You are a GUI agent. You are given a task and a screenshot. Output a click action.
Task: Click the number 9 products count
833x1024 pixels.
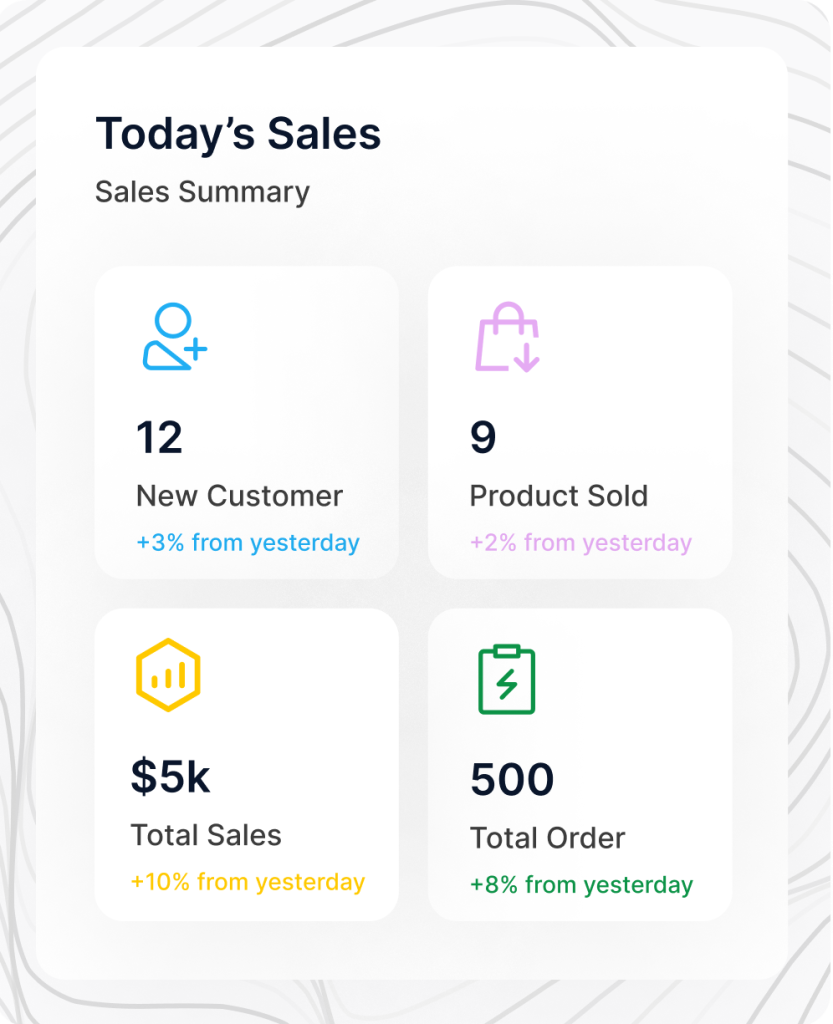pyautogui.click(x=483, y=438)
